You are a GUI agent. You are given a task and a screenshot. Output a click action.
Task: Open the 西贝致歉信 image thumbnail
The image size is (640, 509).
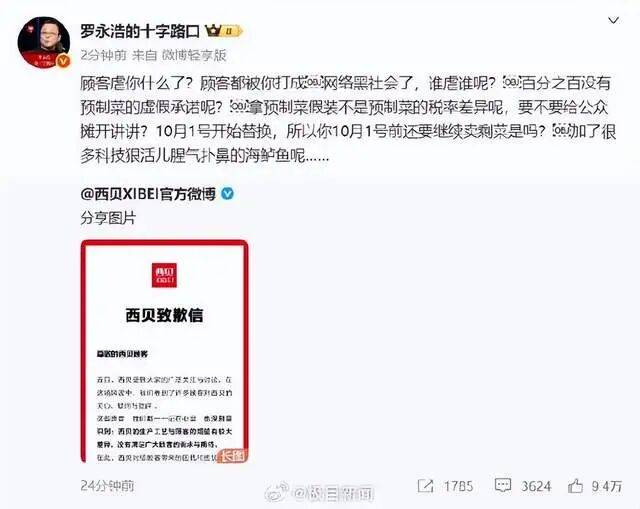[x=164, y=351]
